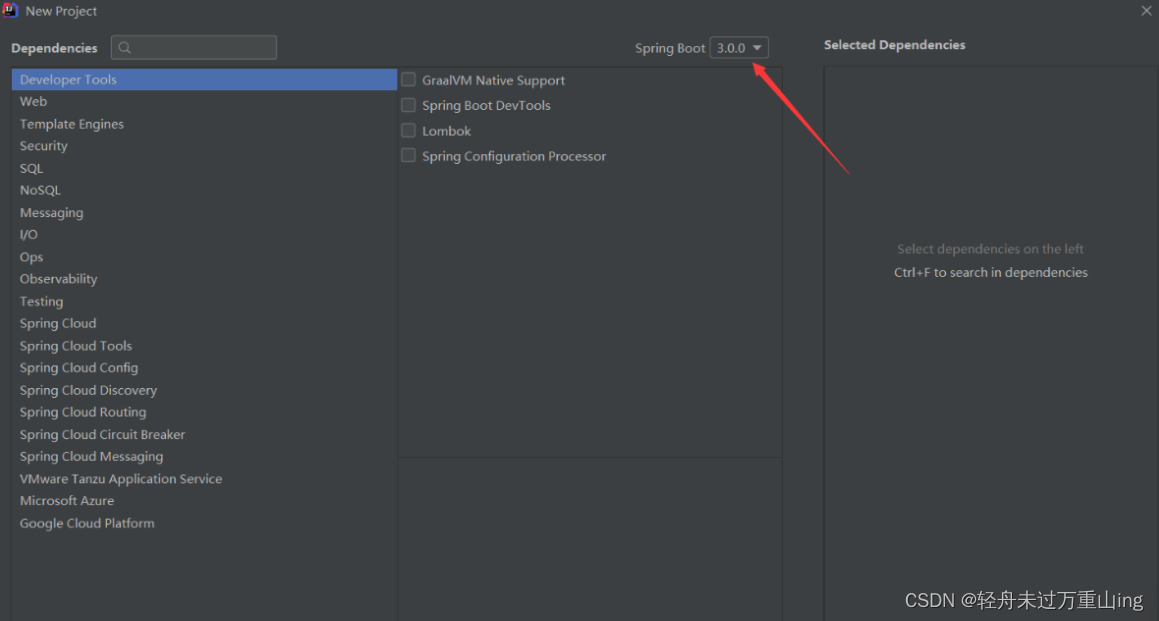Select the Messaging category
The image size is (1159, 621).
coord(52,212)
